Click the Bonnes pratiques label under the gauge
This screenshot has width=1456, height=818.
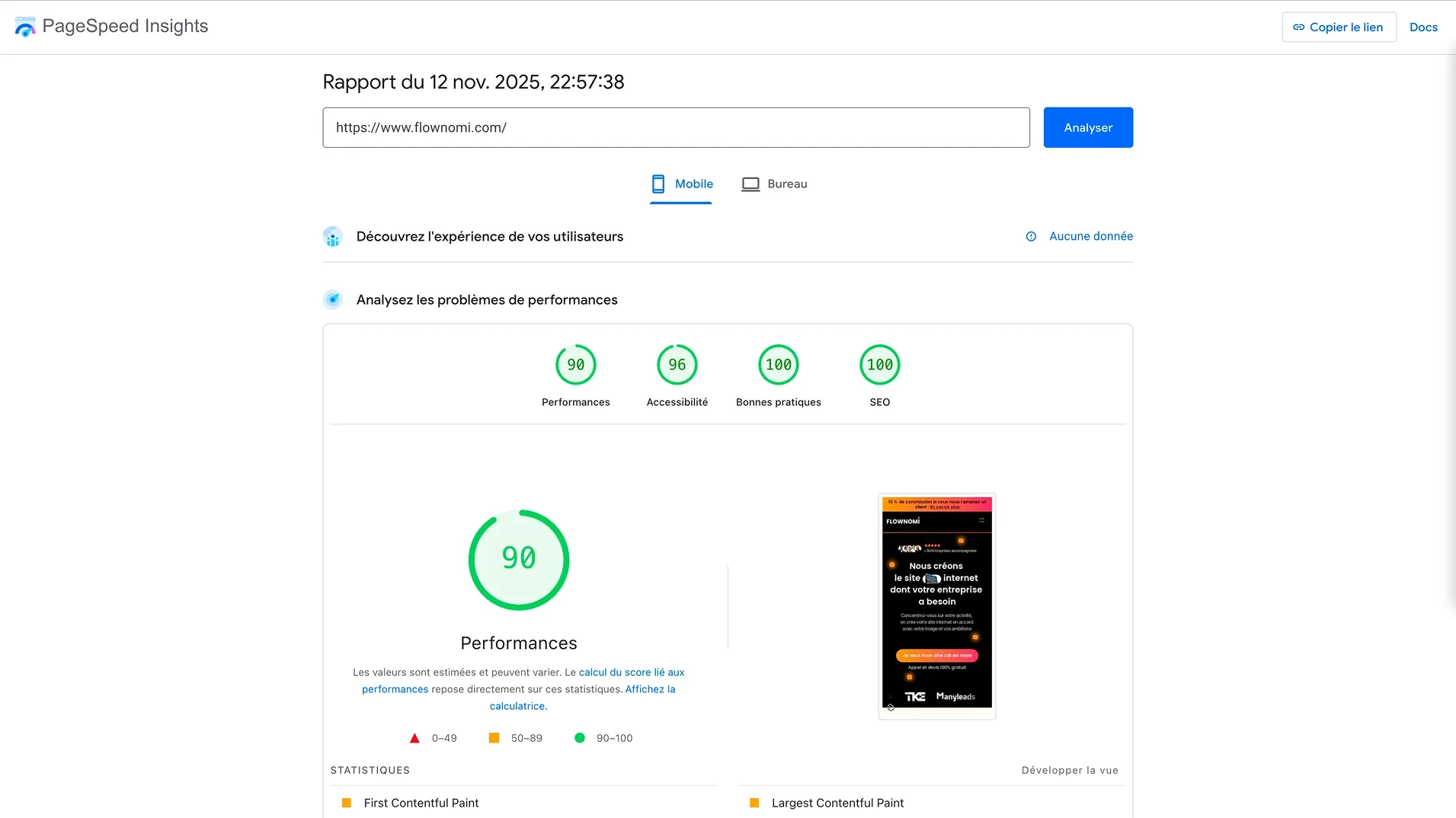(x=779, y=402)
